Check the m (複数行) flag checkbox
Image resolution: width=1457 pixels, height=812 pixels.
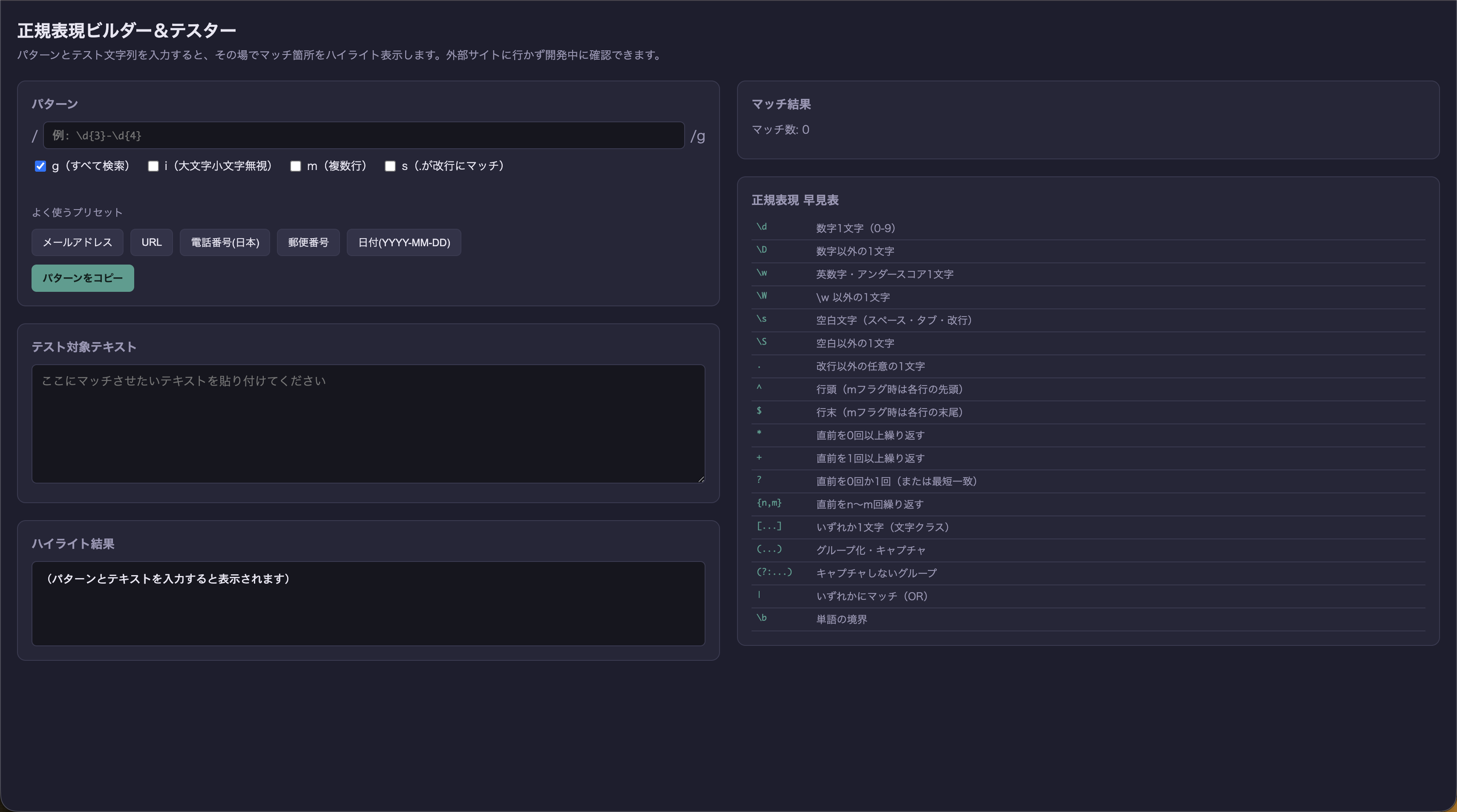click(295, 166)
